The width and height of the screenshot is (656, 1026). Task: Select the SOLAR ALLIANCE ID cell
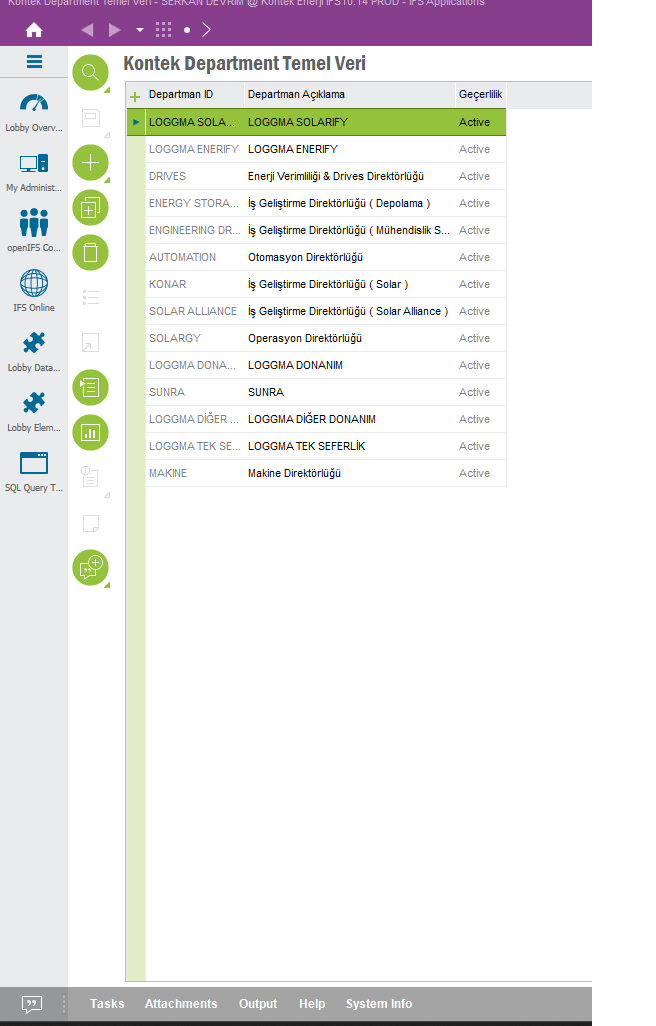click(195, 311)
